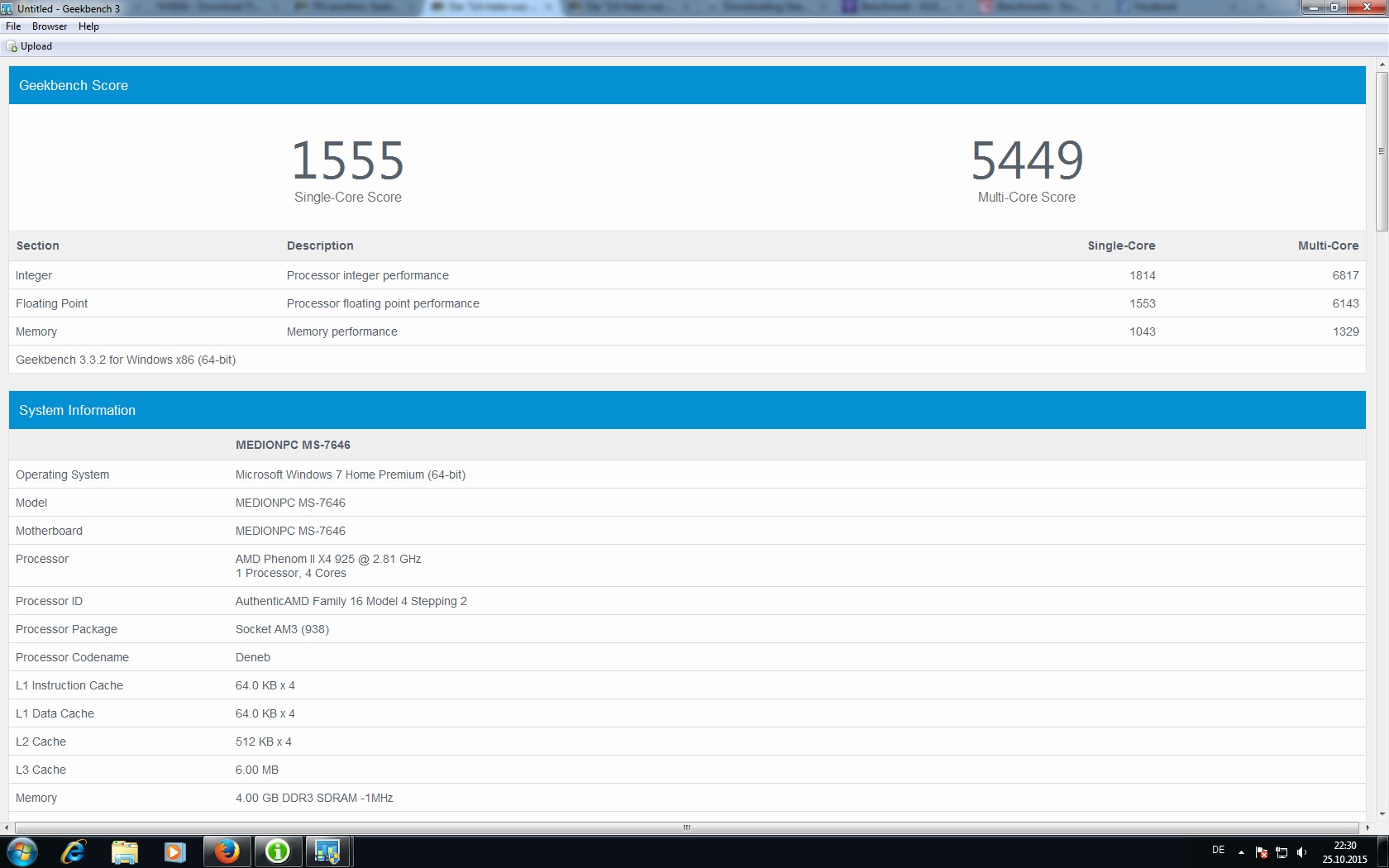Open Windows Media Player from taskbar
The width and height of the screenshot is (1389, 868).
point(174,851)
